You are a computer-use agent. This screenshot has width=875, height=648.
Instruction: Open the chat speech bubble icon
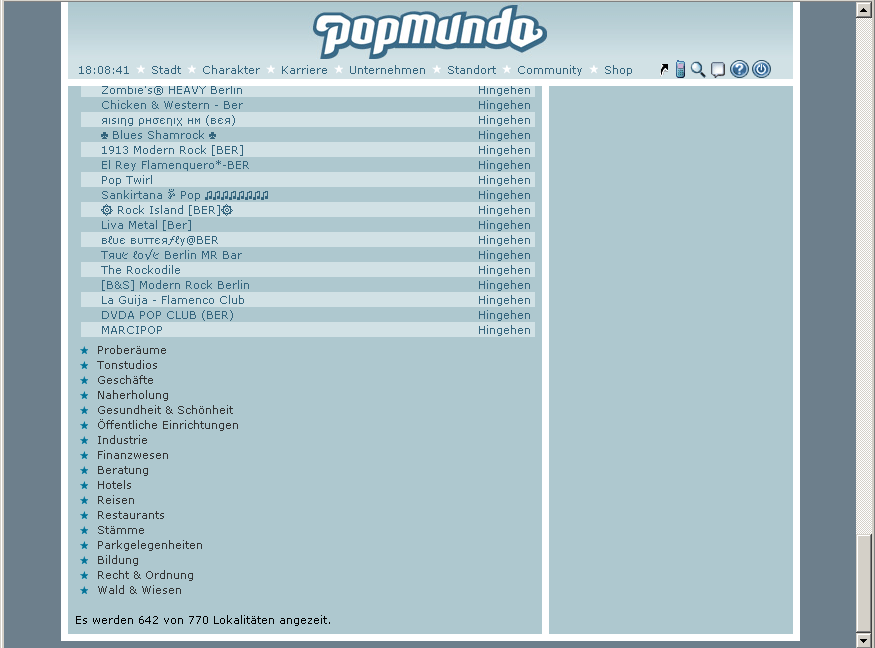tap(718, 70)
